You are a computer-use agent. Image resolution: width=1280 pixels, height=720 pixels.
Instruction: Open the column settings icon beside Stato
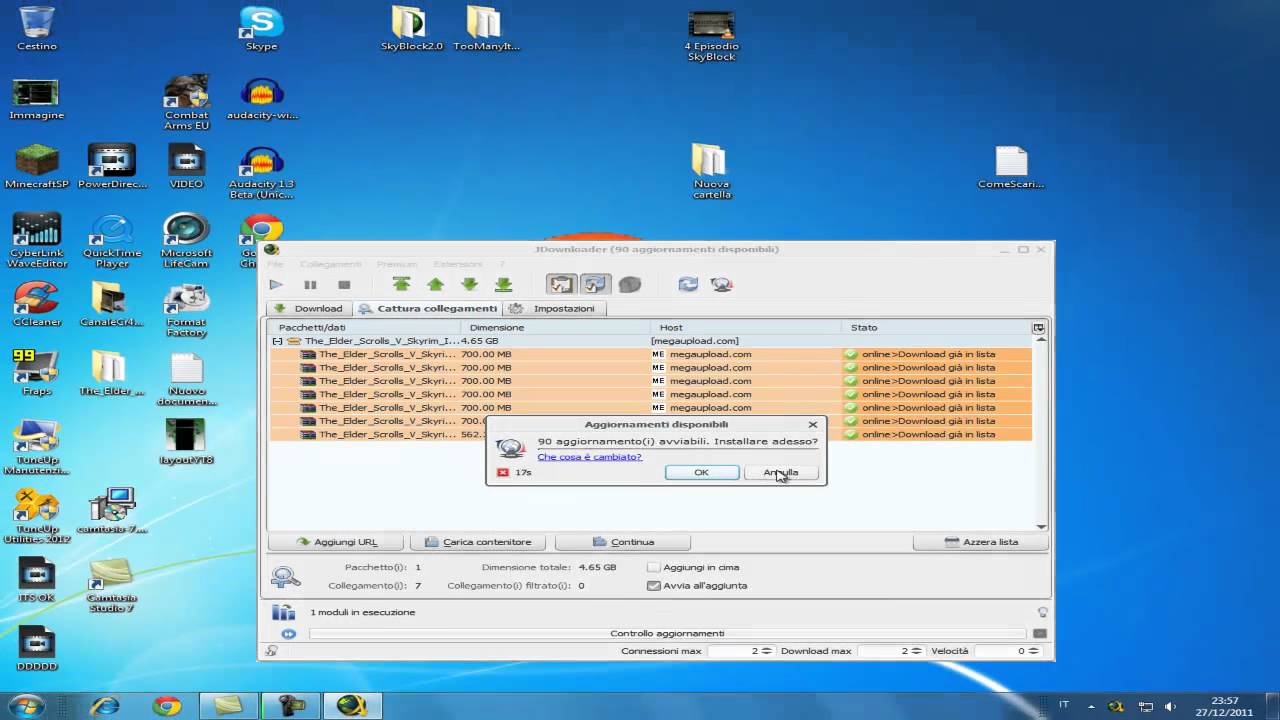[x=1039, y=328]
